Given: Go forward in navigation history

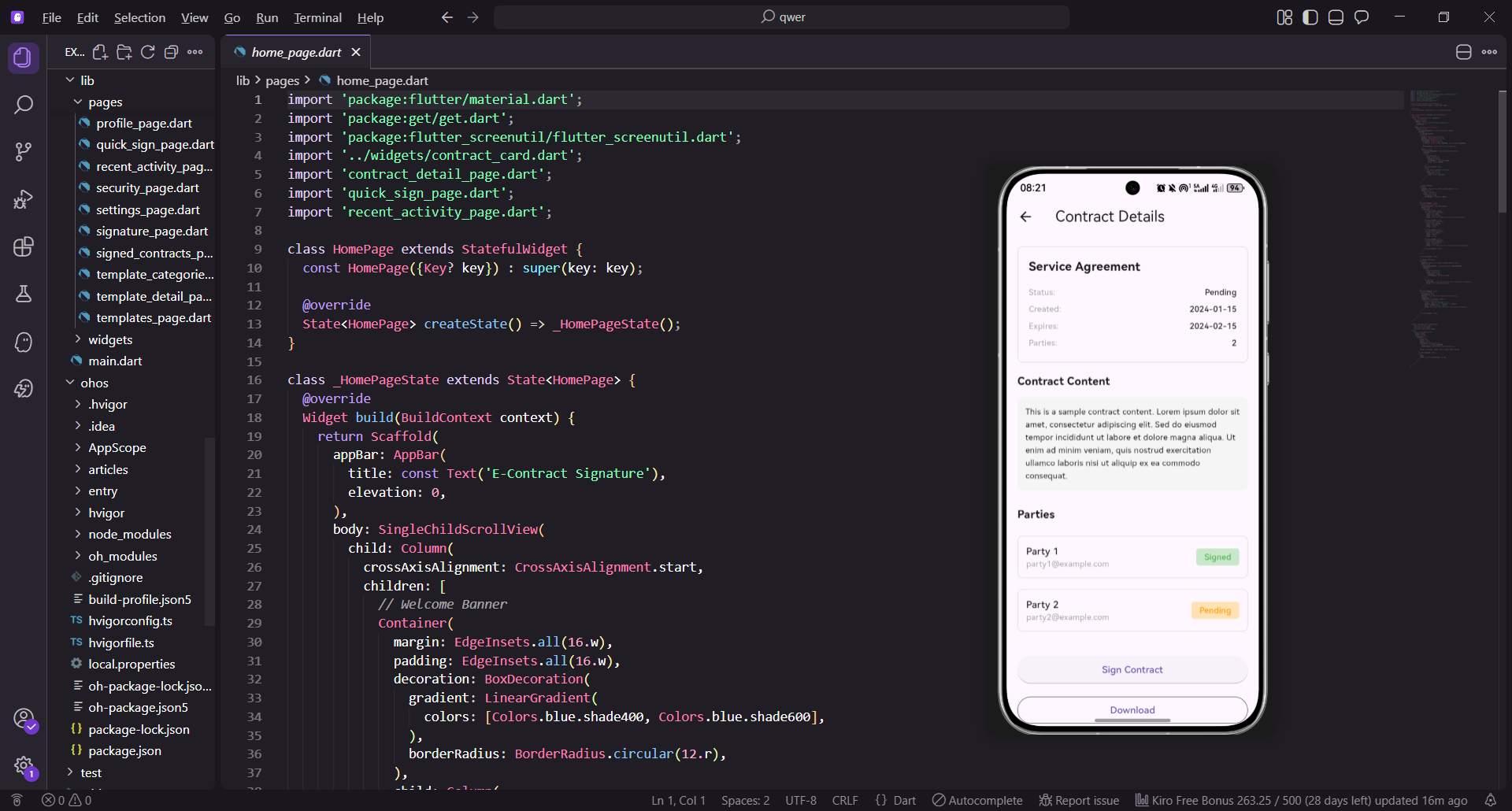Looking at the screenshot, I should pos(472,17).
